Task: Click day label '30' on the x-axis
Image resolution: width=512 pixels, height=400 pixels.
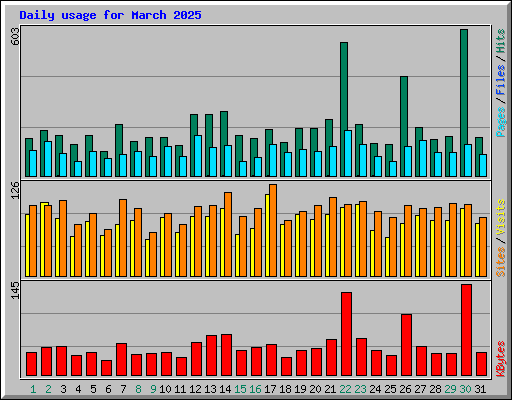Action: (x=465, y=389)
